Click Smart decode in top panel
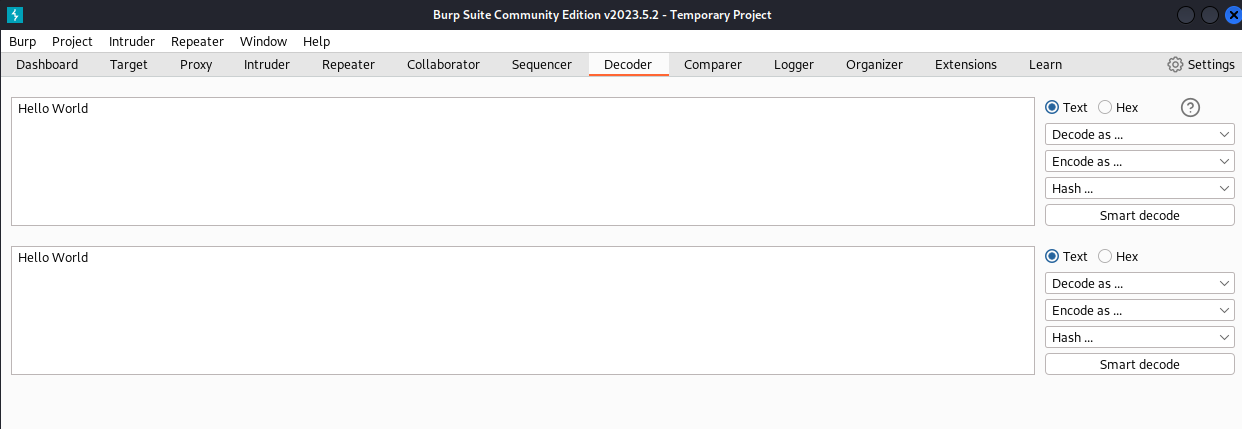This screenshot has height=429, width=1242. pyautogui.click(x=1140, y=215)
